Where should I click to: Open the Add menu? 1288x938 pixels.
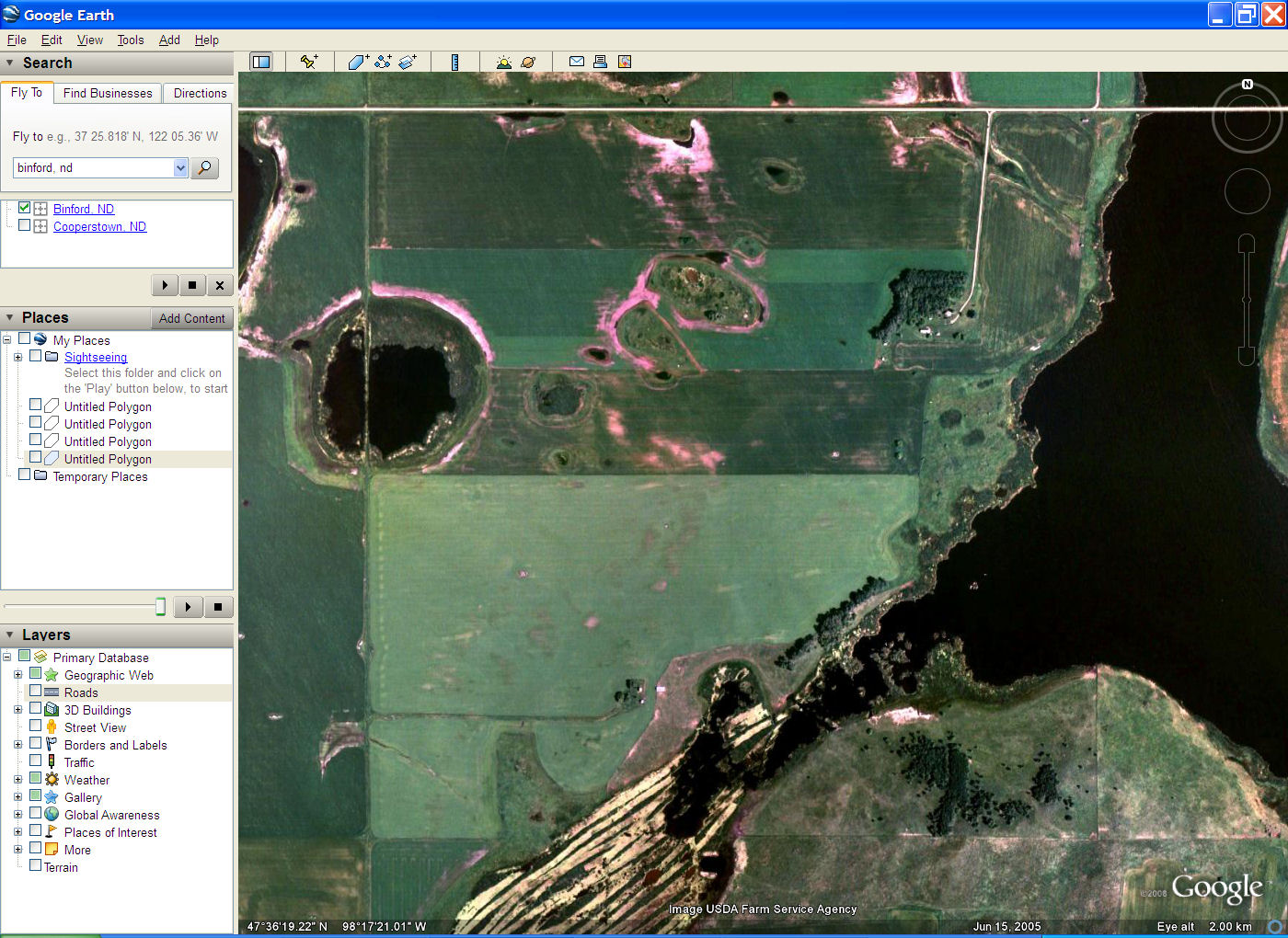pyautogui.click(x=169, y=40)
